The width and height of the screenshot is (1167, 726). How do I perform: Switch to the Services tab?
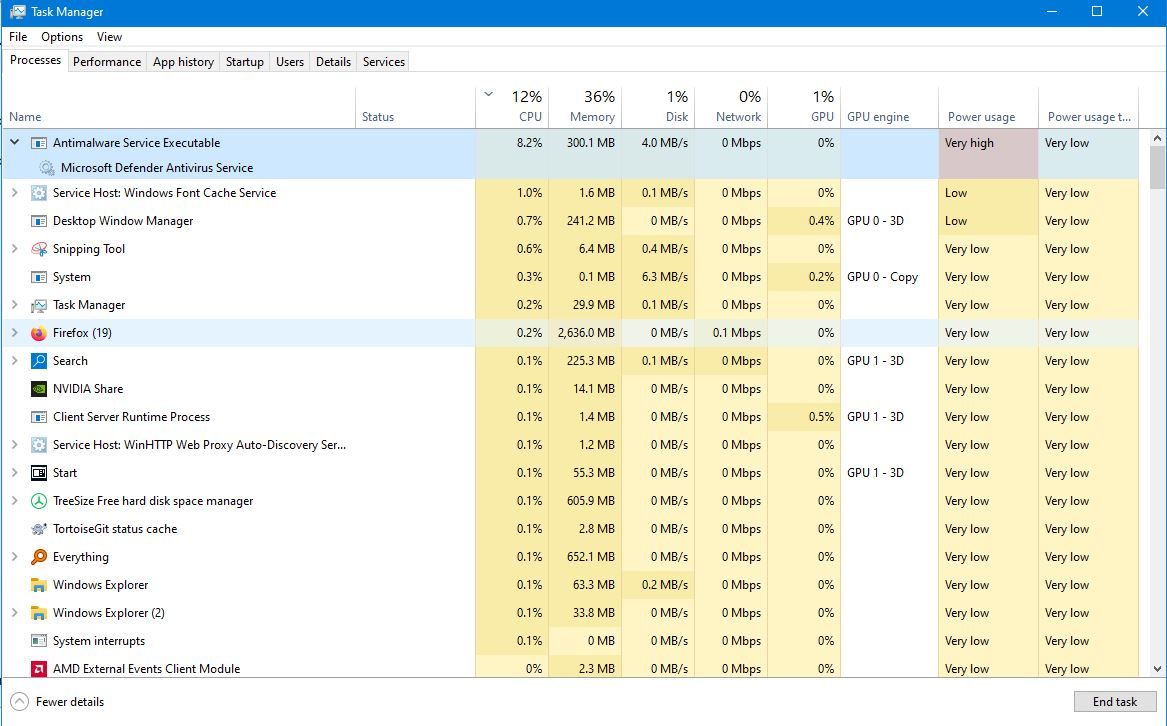tap(383, 62)
